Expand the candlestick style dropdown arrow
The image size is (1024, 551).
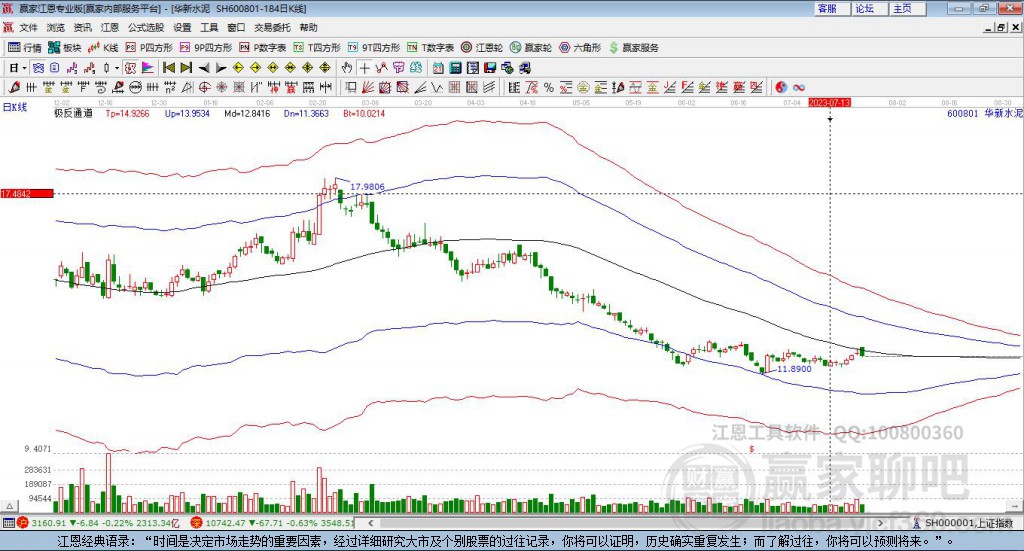(116, 68)
